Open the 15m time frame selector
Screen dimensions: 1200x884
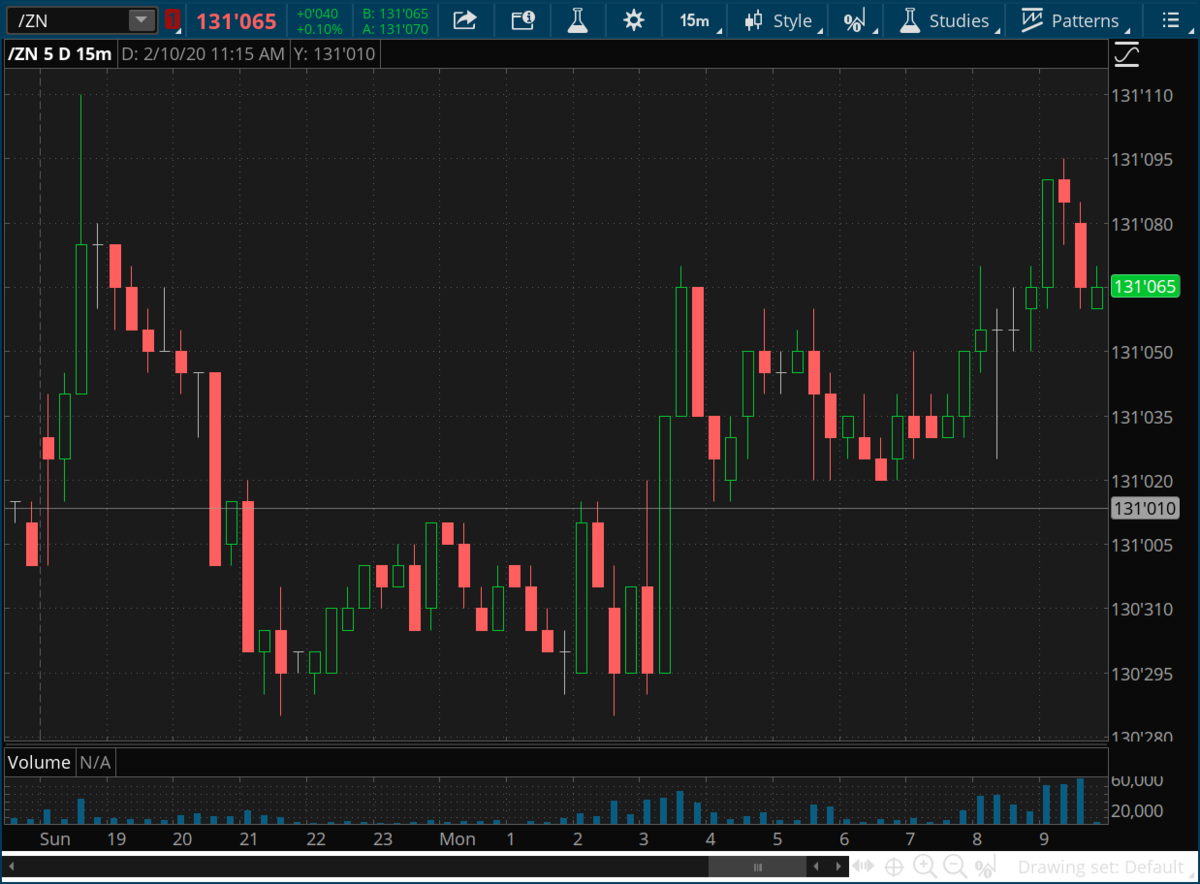coord(694,20)
